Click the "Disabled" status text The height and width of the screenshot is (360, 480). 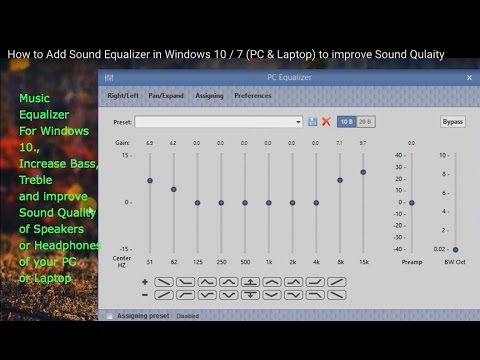(x=188, y=316)
